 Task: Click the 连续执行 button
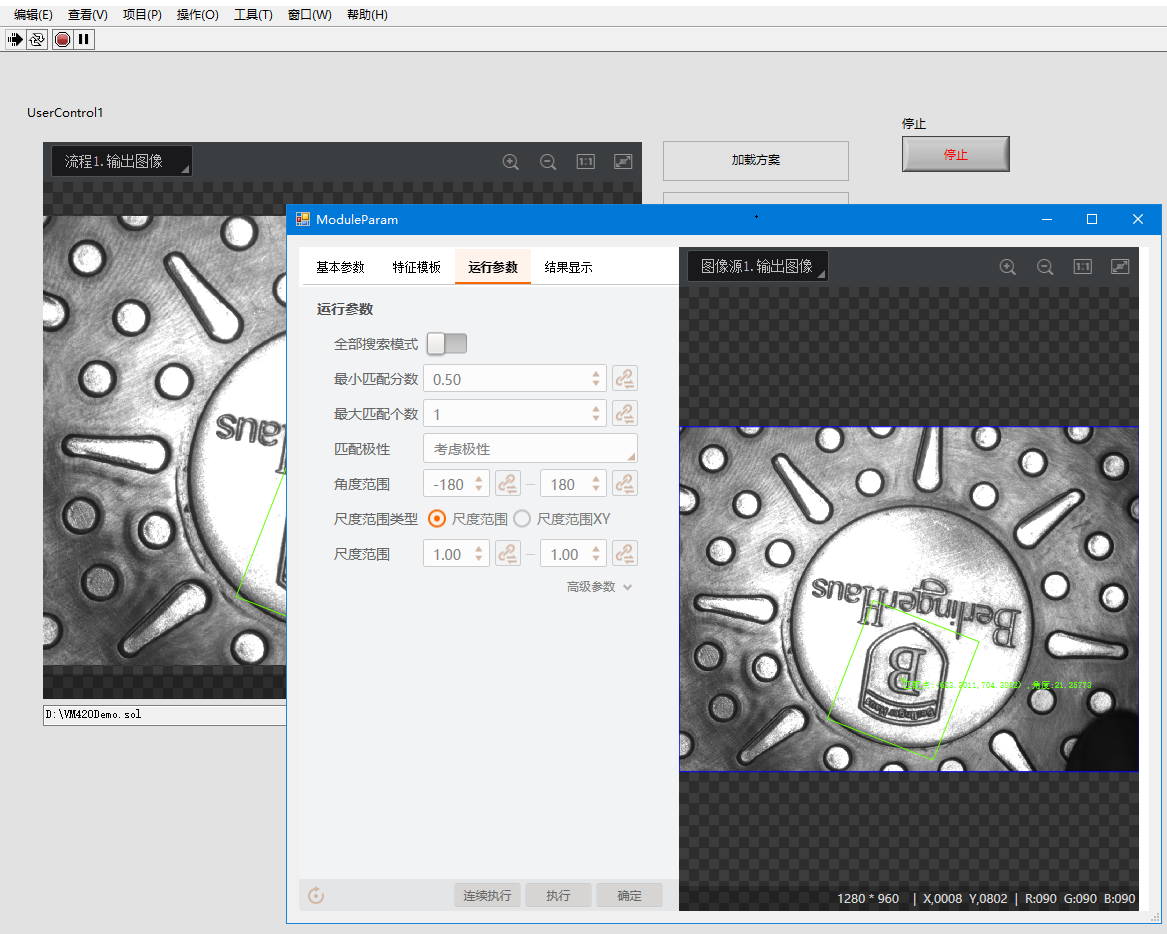487,895
